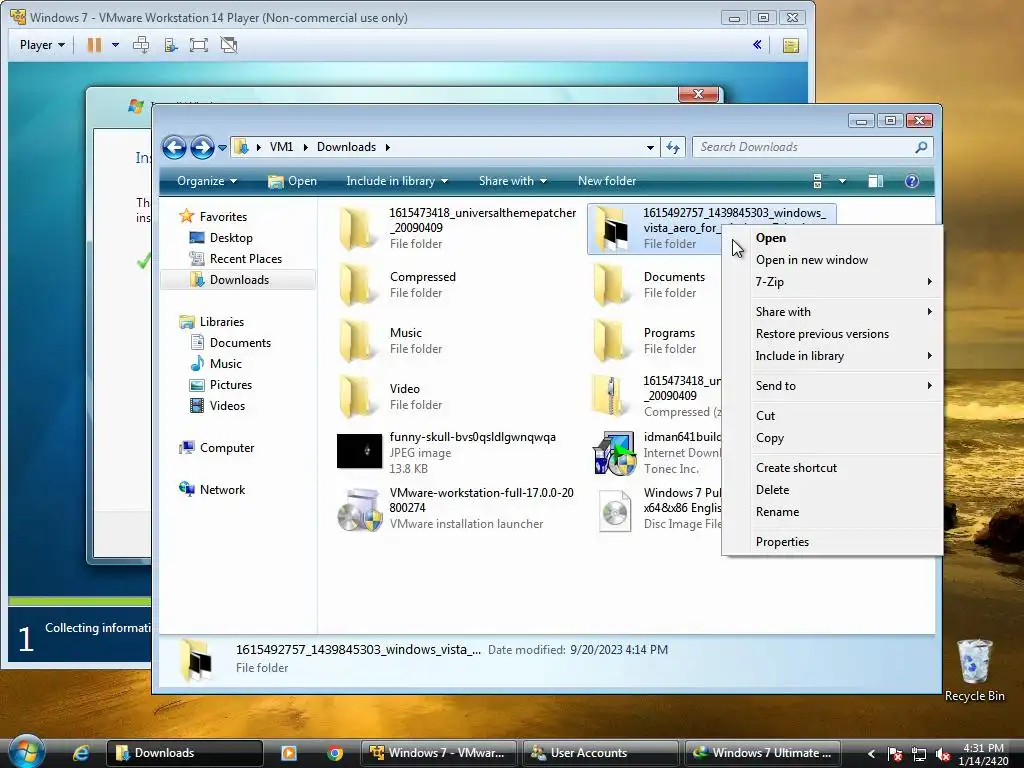Open Internet Explorer from the taskbar
This screenshot has width=1024, height=768.
coord(81,753)
